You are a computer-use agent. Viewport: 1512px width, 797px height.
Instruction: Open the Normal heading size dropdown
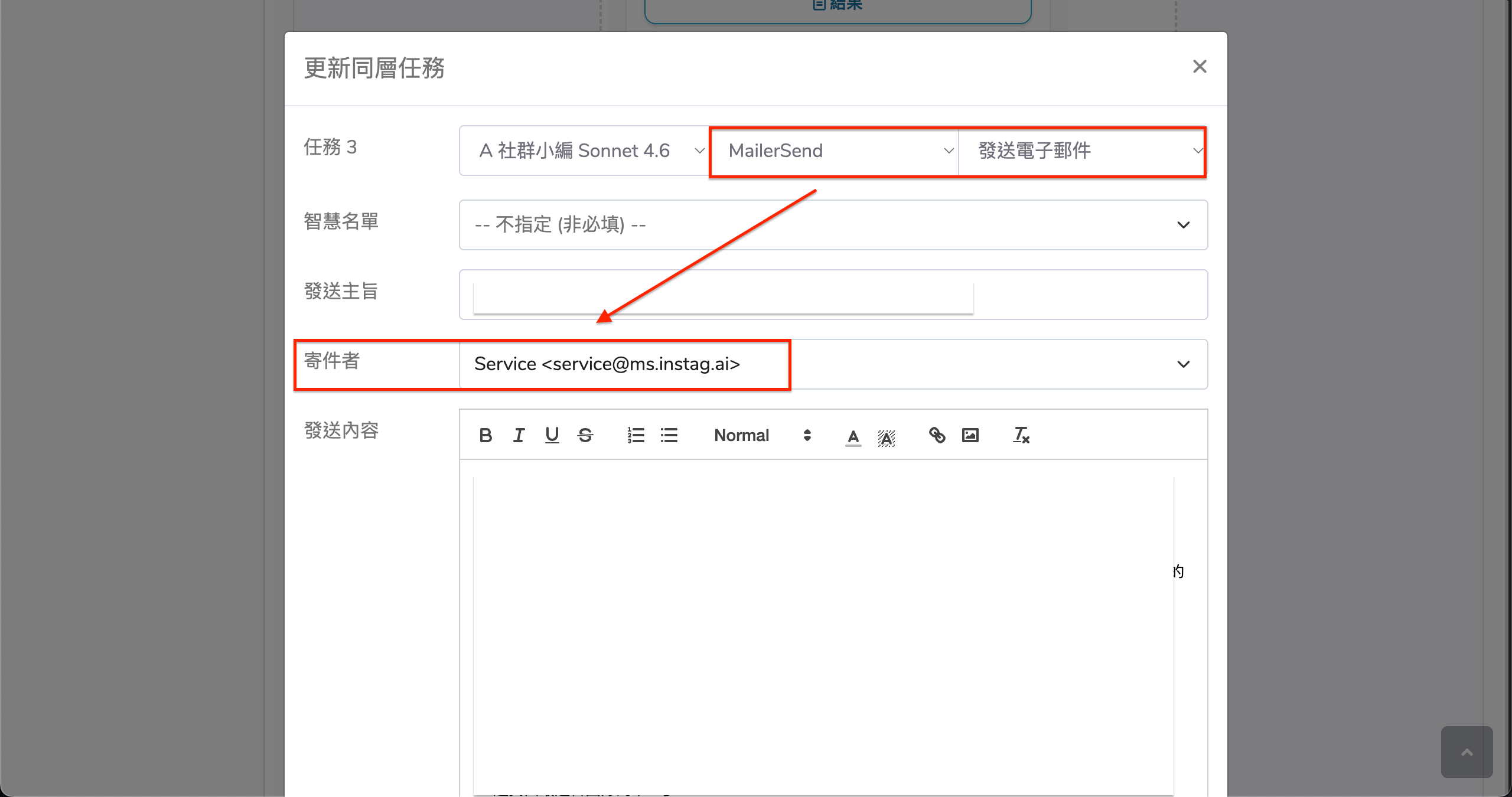click(762, 436)
